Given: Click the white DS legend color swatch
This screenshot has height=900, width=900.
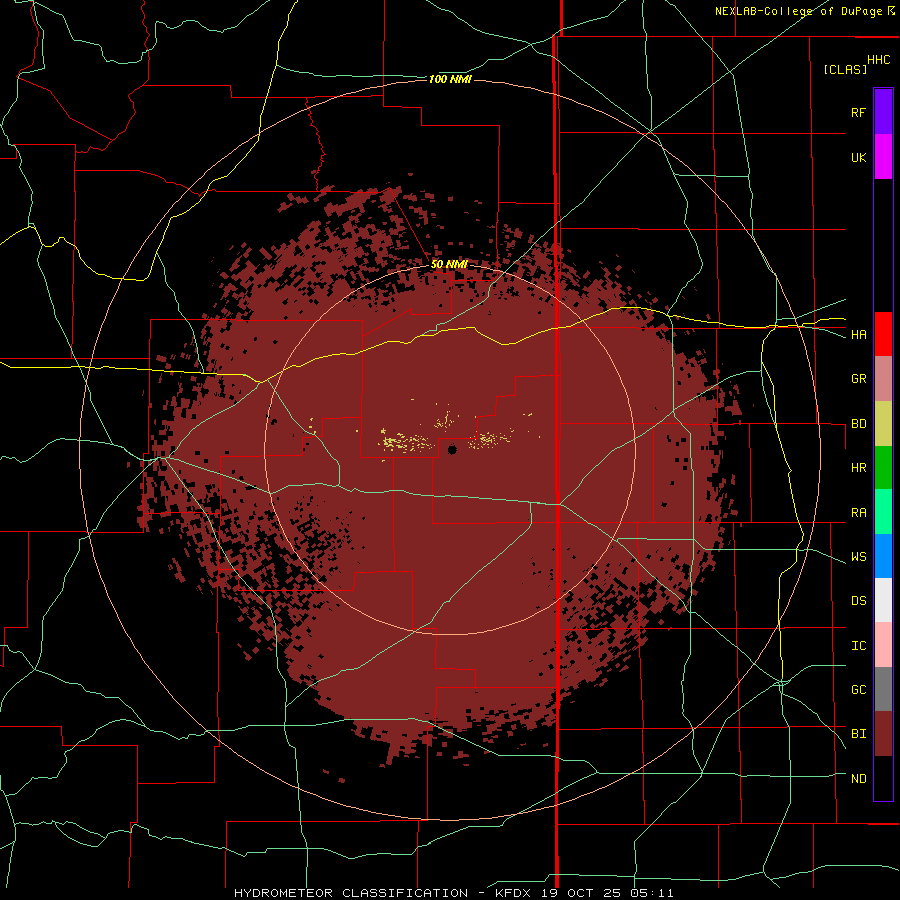Looking at the screenshot, I should click(883, 600).
